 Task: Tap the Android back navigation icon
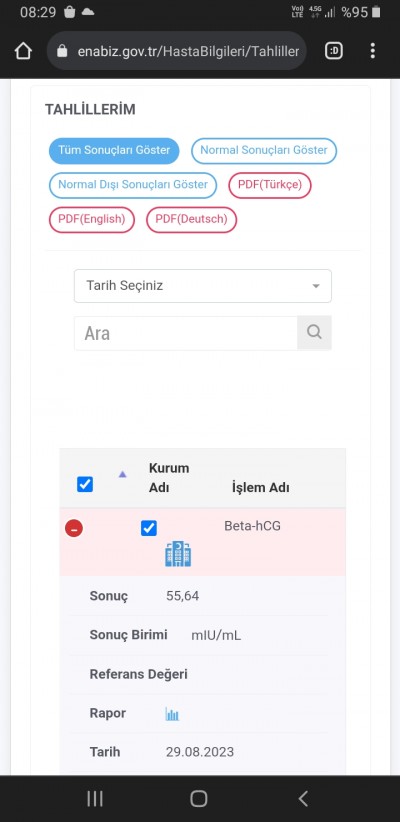(303, 798)
